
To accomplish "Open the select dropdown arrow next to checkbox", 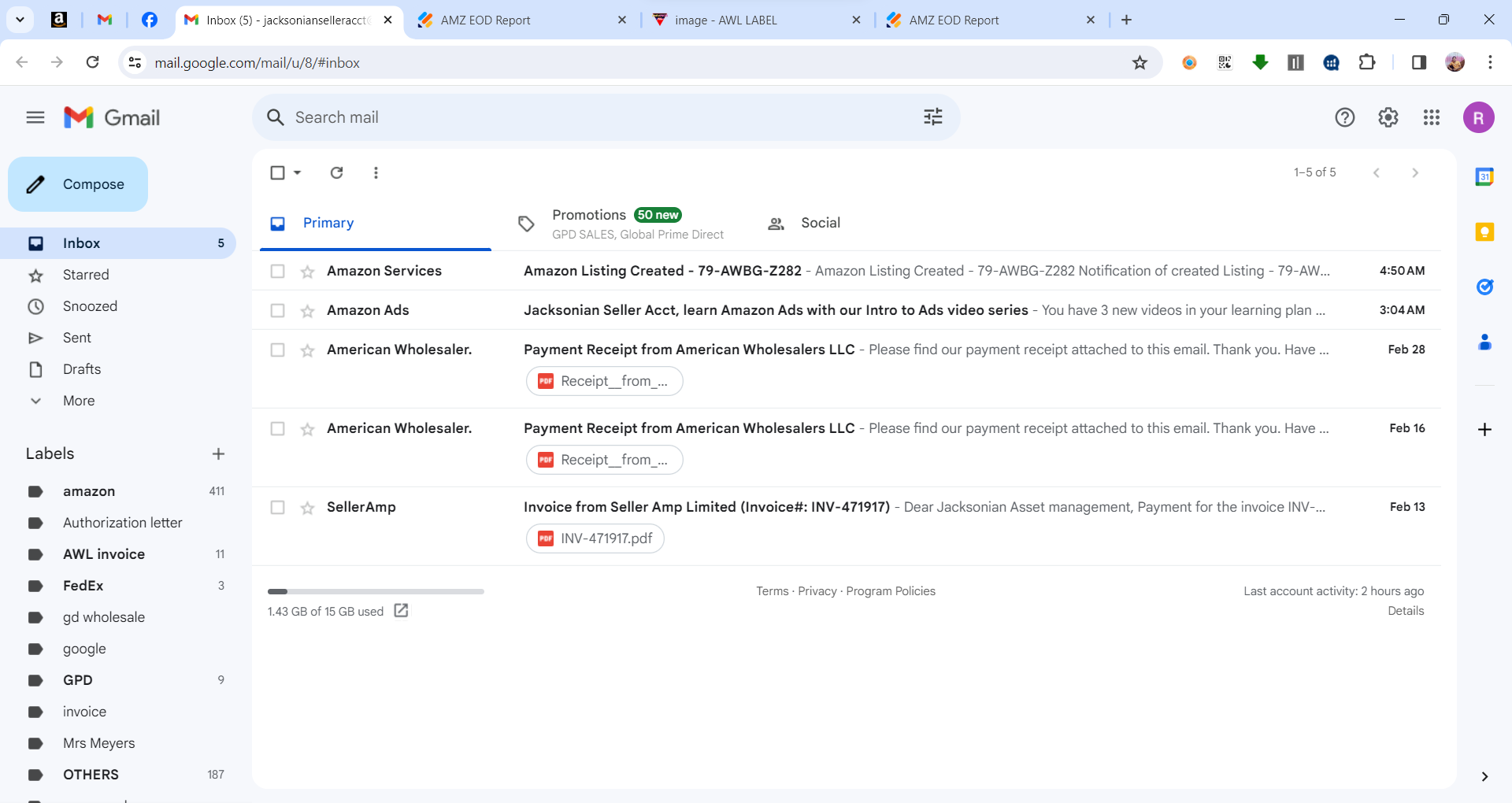I will click(297, 172).
